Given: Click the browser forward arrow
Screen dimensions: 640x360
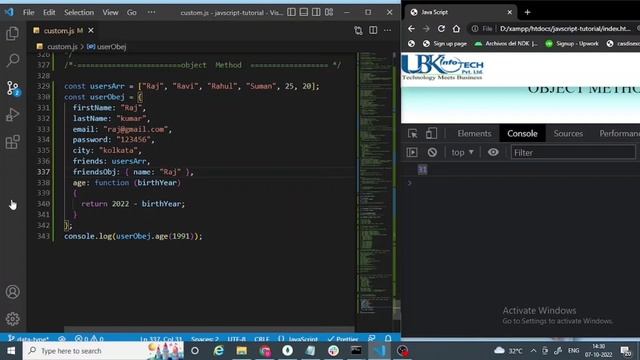Looking at the screenshot, I should [x=426, y=29].
